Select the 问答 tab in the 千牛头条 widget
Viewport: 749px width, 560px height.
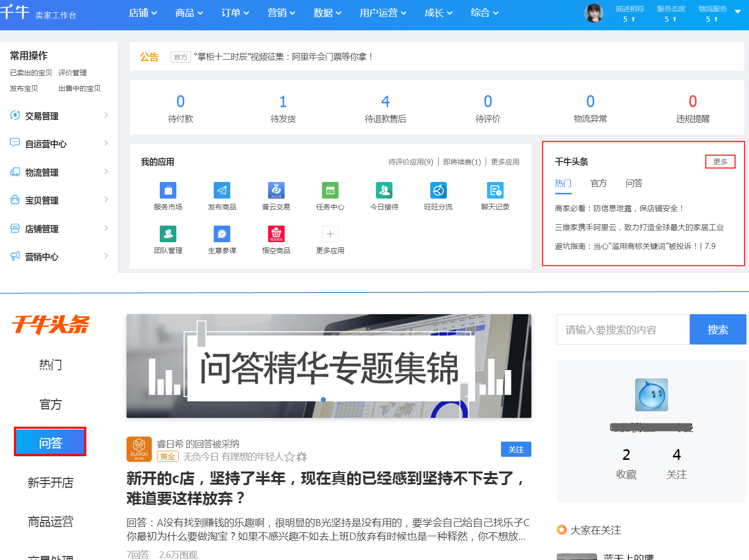pos(634,183)
